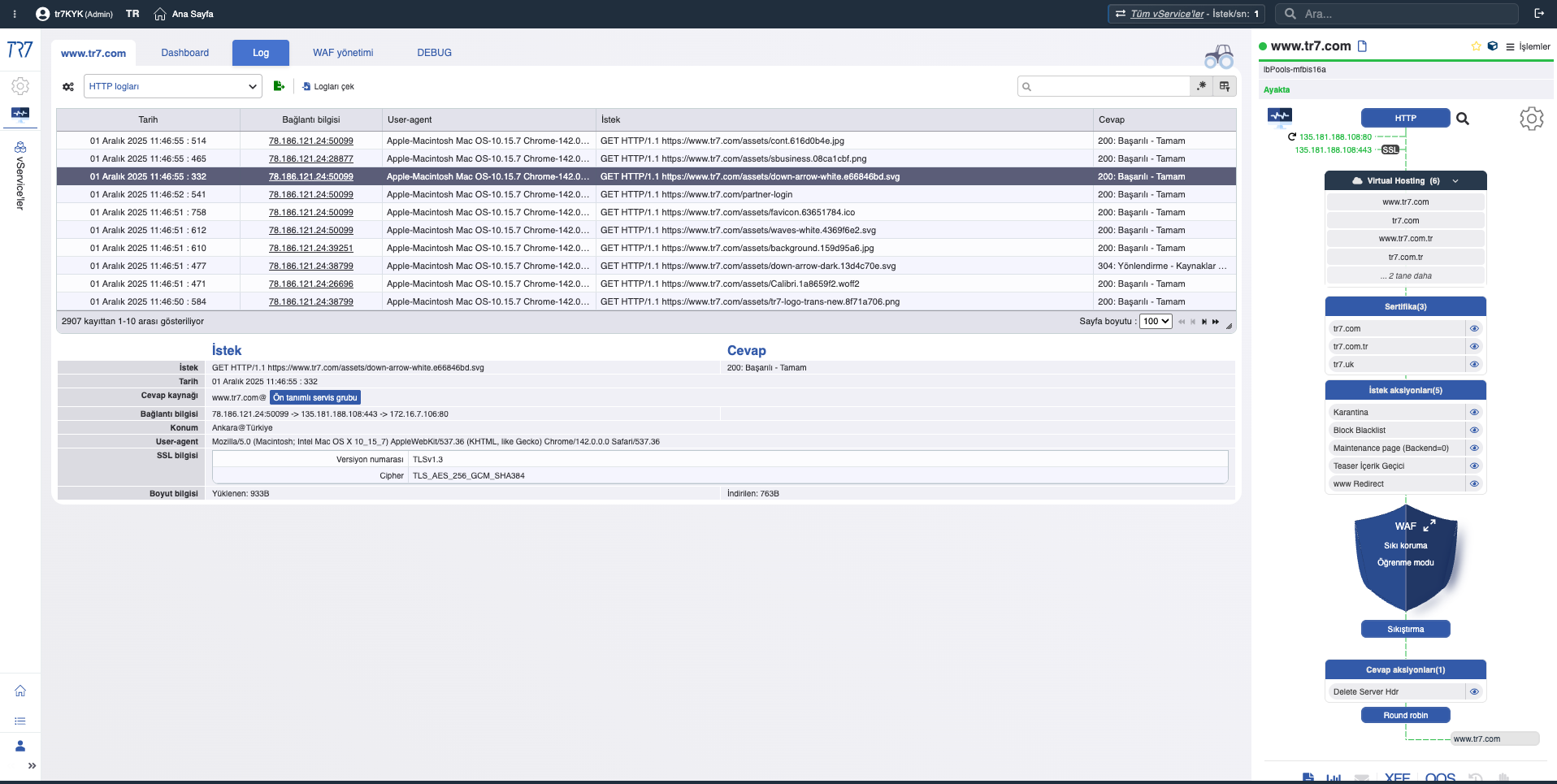Expand the sidebar with double chevron
Screen dimensions: 1557x784
point(32,765)
